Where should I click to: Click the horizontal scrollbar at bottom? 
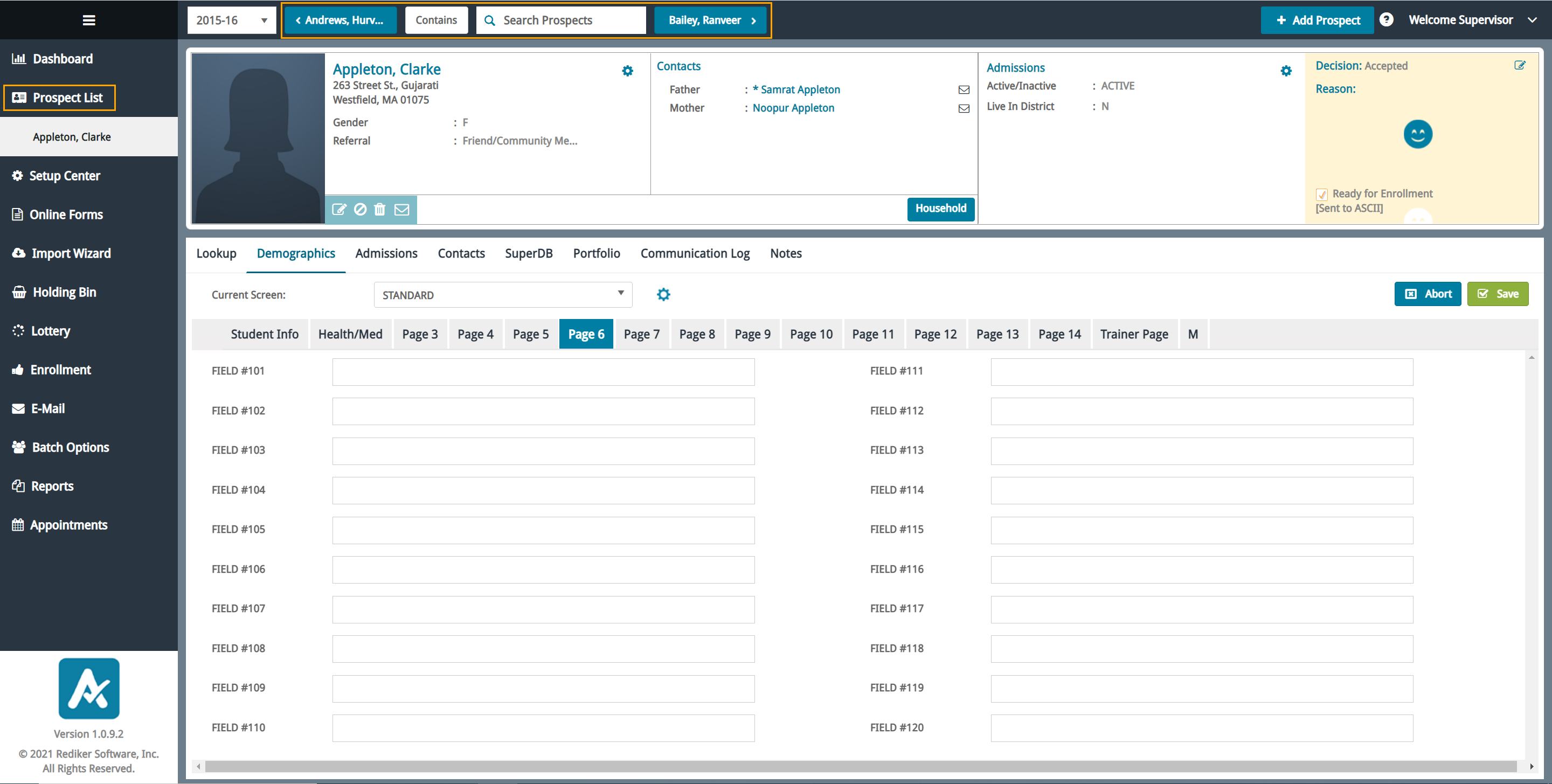coord(861,767)
